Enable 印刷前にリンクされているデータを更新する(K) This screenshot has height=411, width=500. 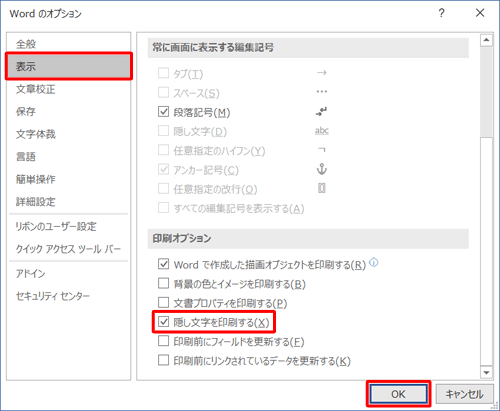point(163,361)
